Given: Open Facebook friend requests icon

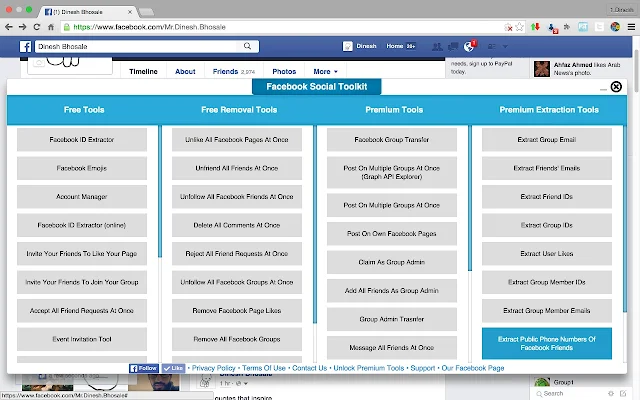Looking at the screenshot, I should click(x=437, y=47).
